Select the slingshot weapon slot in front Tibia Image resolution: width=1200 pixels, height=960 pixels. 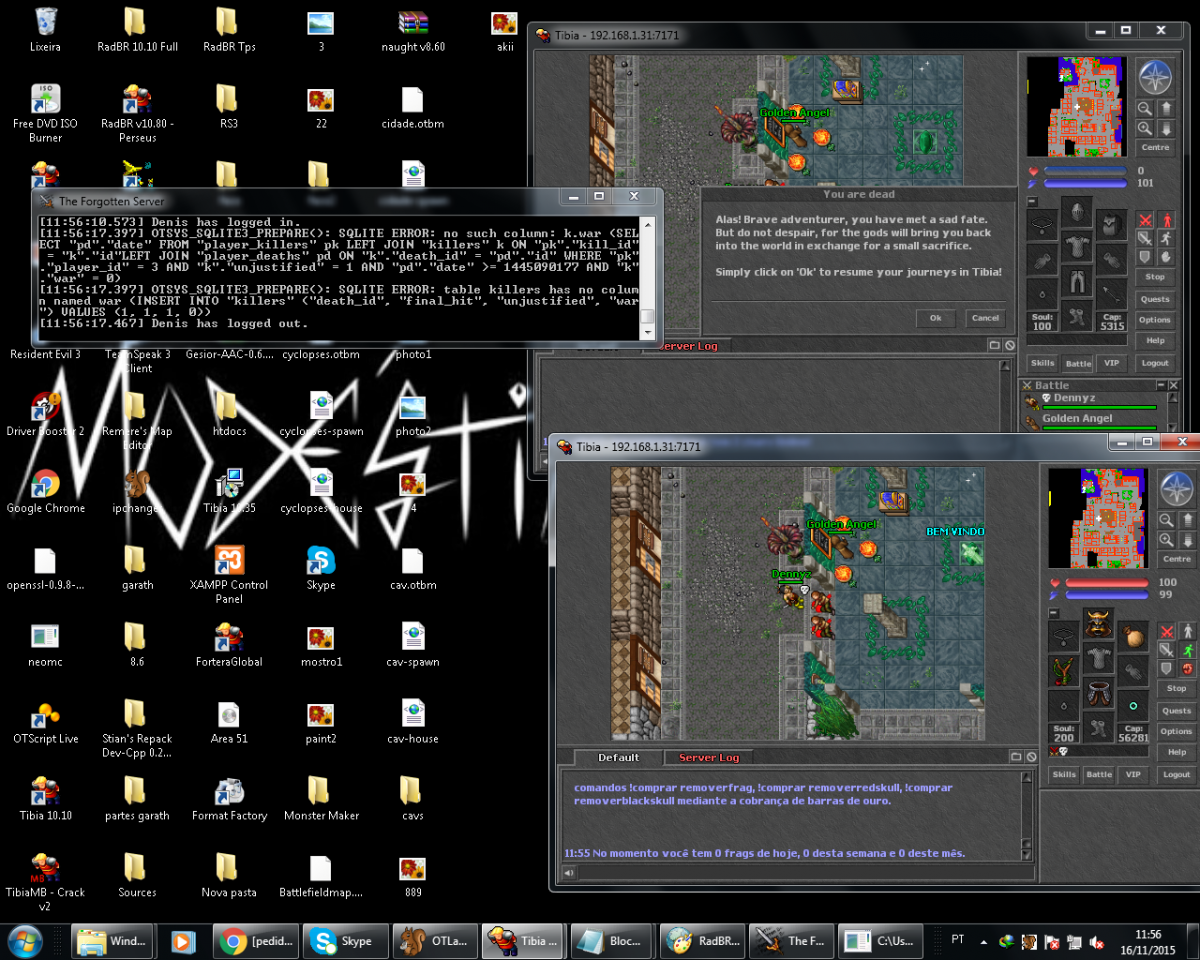point(1064,670)
